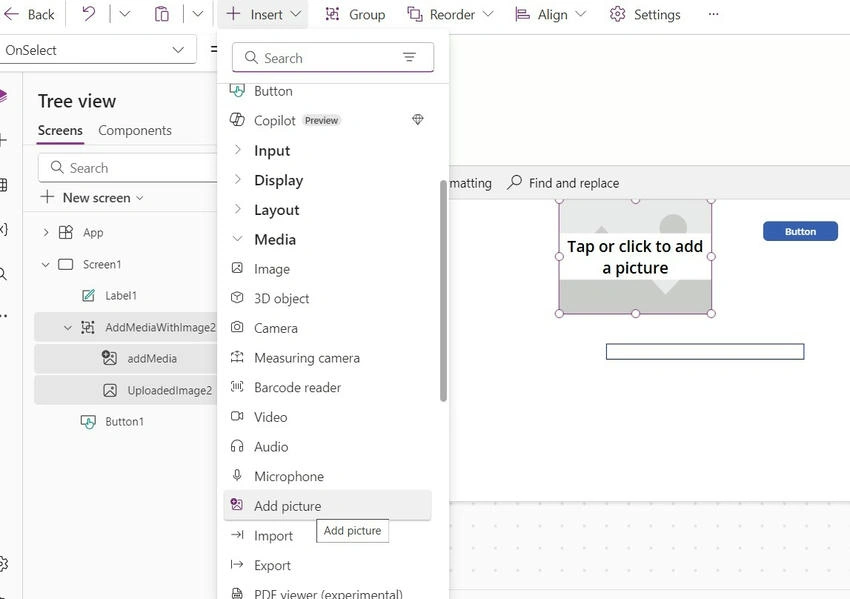Select Screen1 in the tree view
The image size is (850, 599).
point(102,265)
